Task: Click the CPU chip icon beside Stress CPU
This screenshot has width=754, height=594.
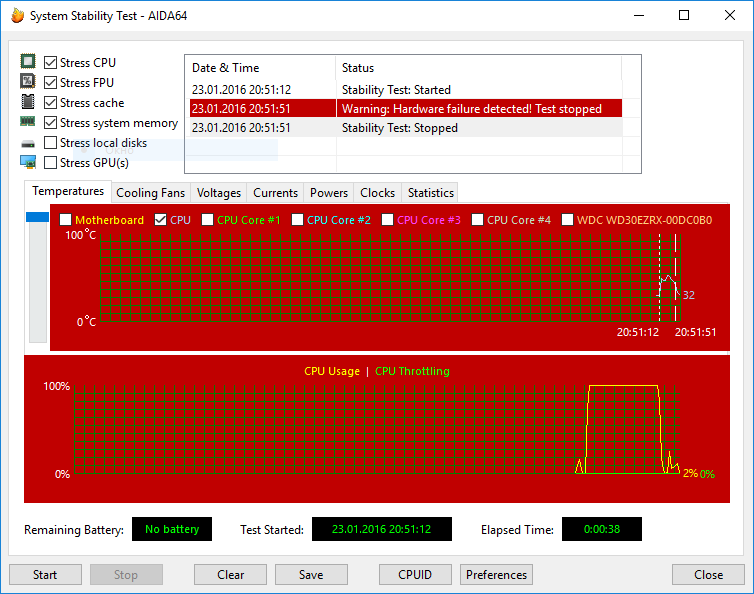Action: pyautogui.click(x=28, y=62)
